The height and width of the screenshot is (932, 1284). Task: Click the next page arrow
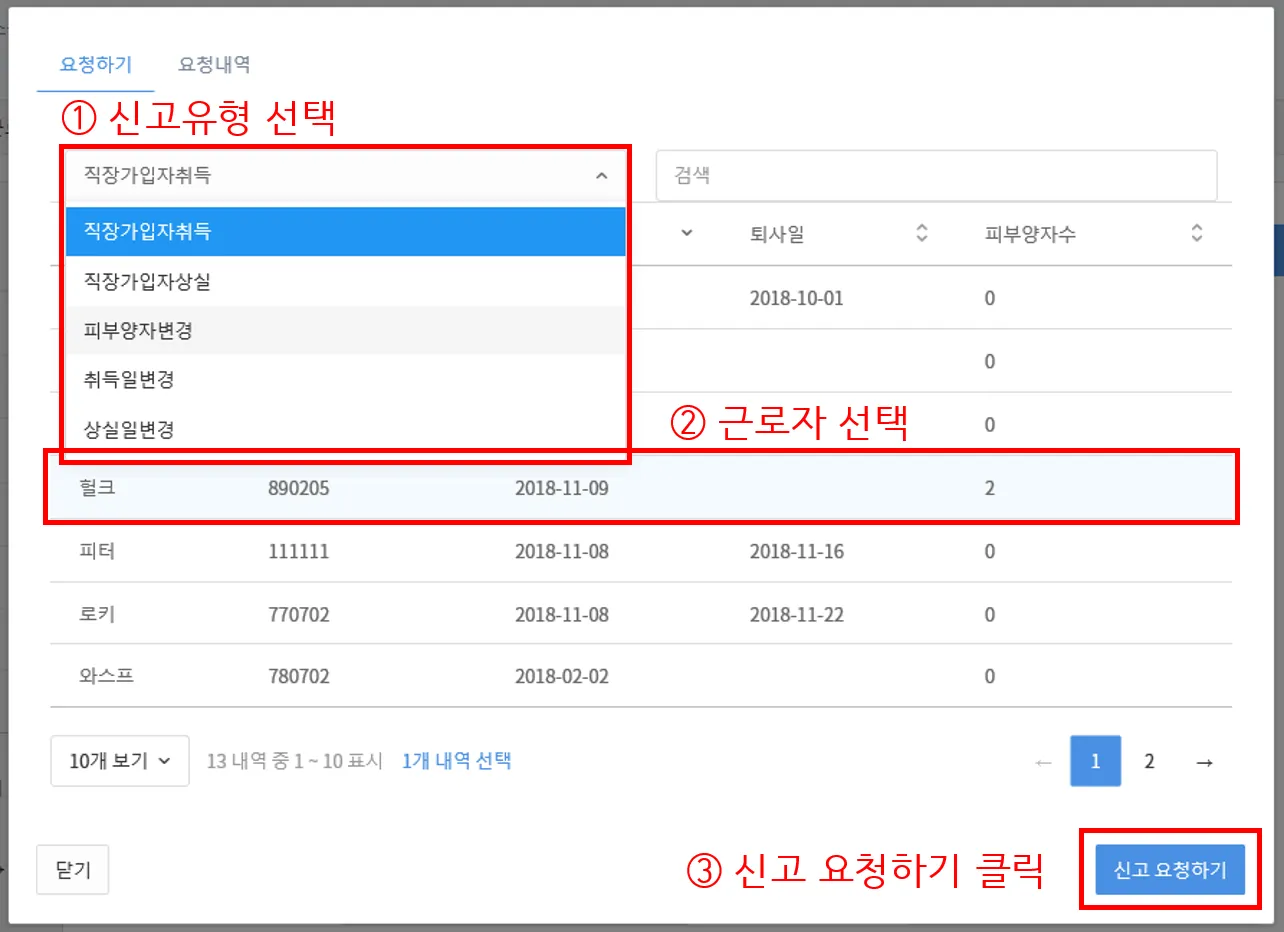click(x=1203, y=760)
